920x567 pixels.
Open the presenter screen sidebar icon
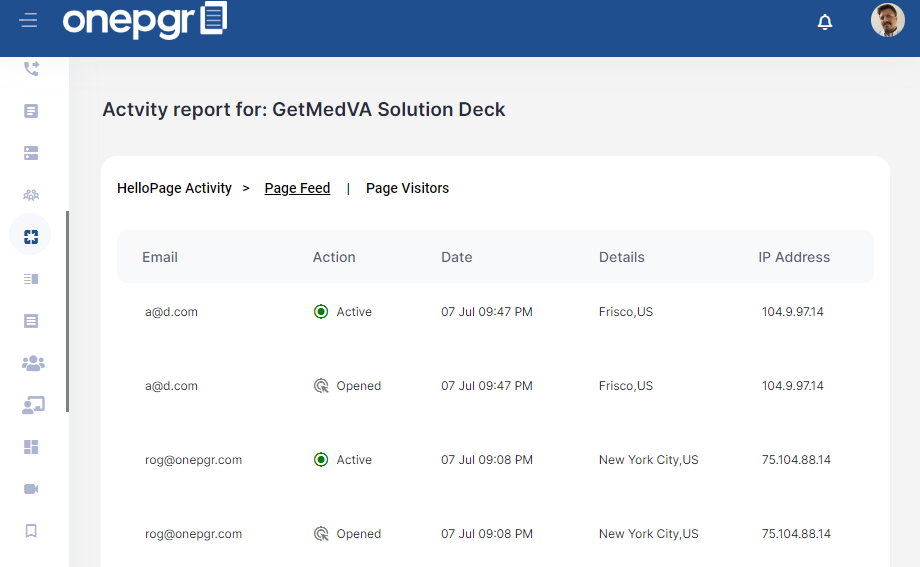pyautogui.click(x=33, y=405)
